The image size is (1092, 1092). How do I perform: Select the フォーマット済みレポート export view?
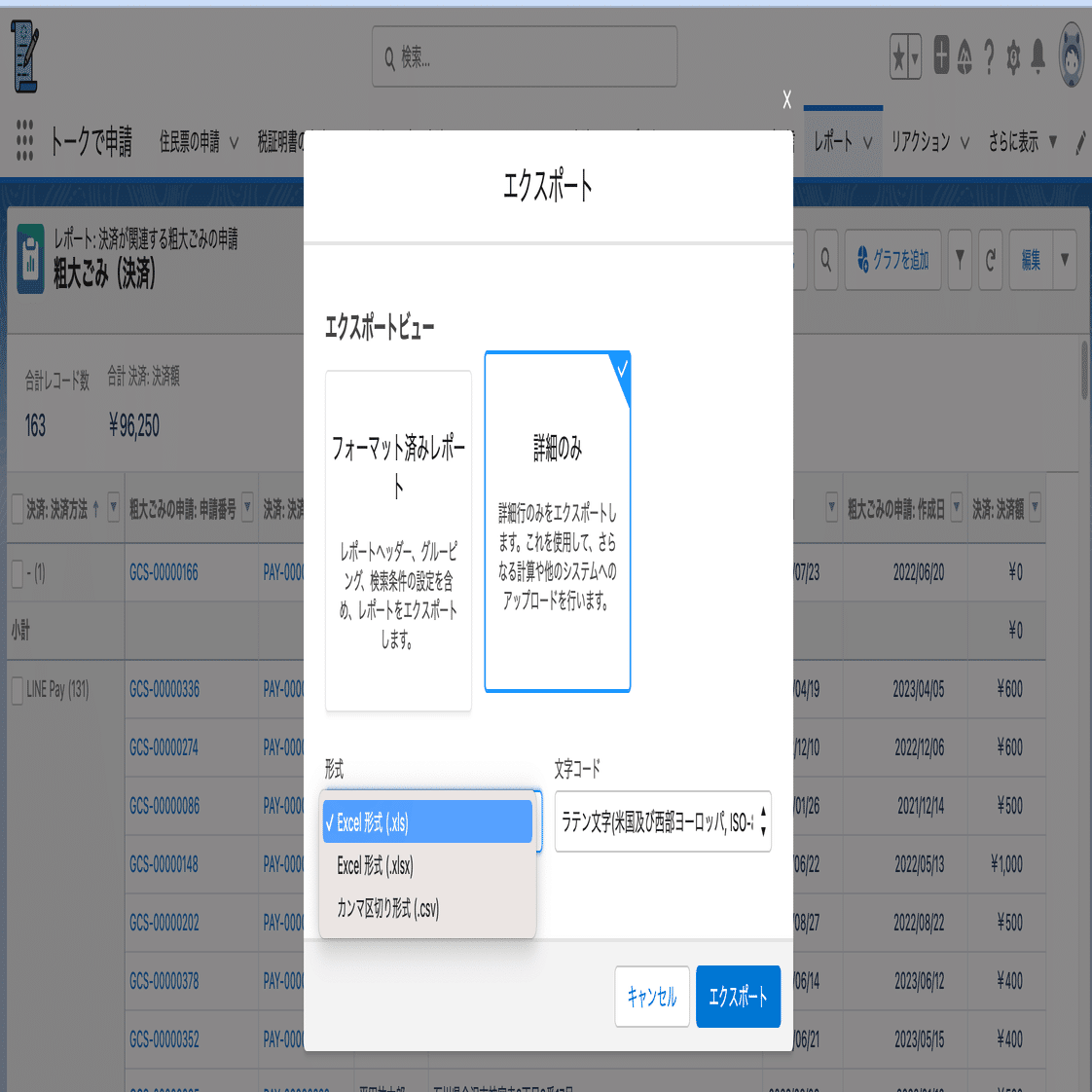tap(398, 540)
